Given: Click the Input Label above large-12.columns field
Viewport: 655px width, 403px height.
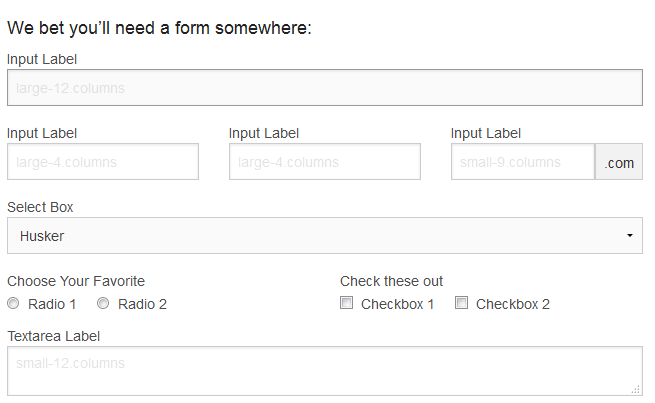Looking at the screenshot, I should coord(42,59).
